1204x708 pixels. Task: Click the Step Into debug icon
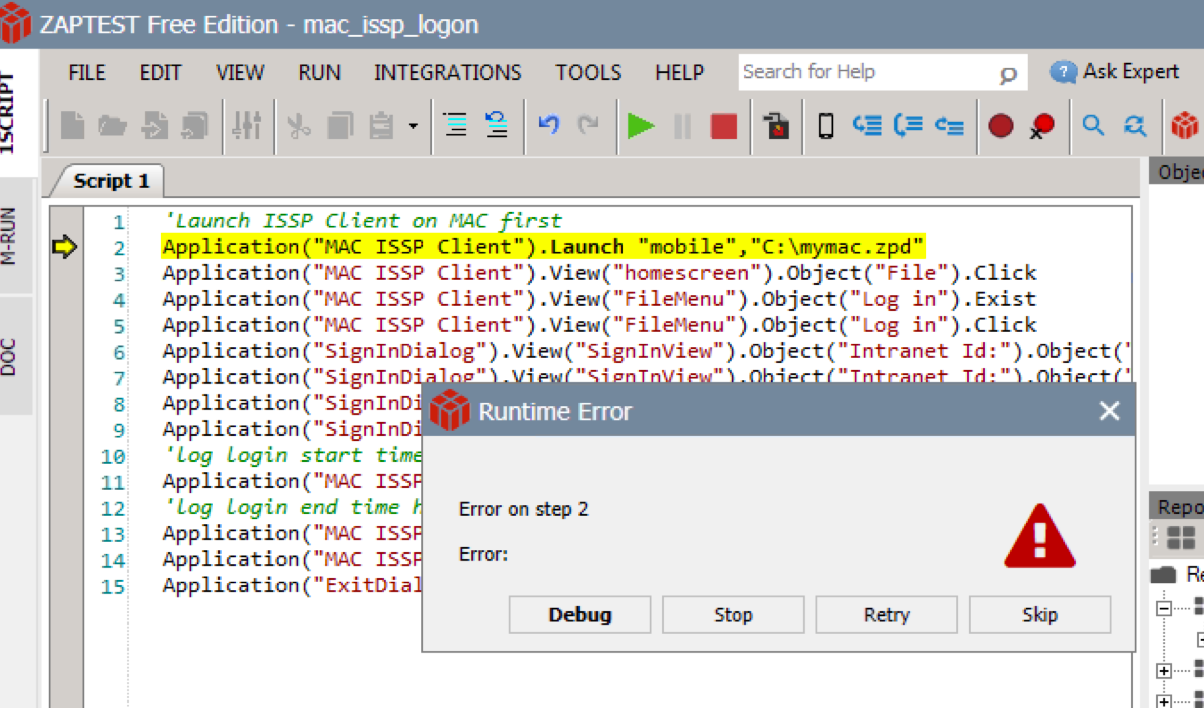(x=867, y=126)
